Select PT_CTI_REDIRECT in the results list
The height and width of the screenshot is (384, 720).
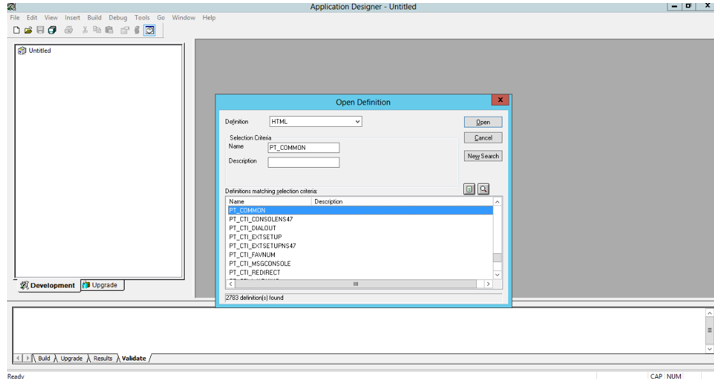tap(360, 272)
